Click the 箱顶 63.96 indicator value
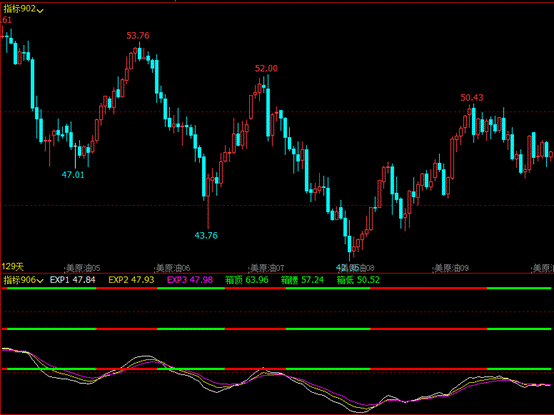This screenshot has width=554, height=415. 247,280
